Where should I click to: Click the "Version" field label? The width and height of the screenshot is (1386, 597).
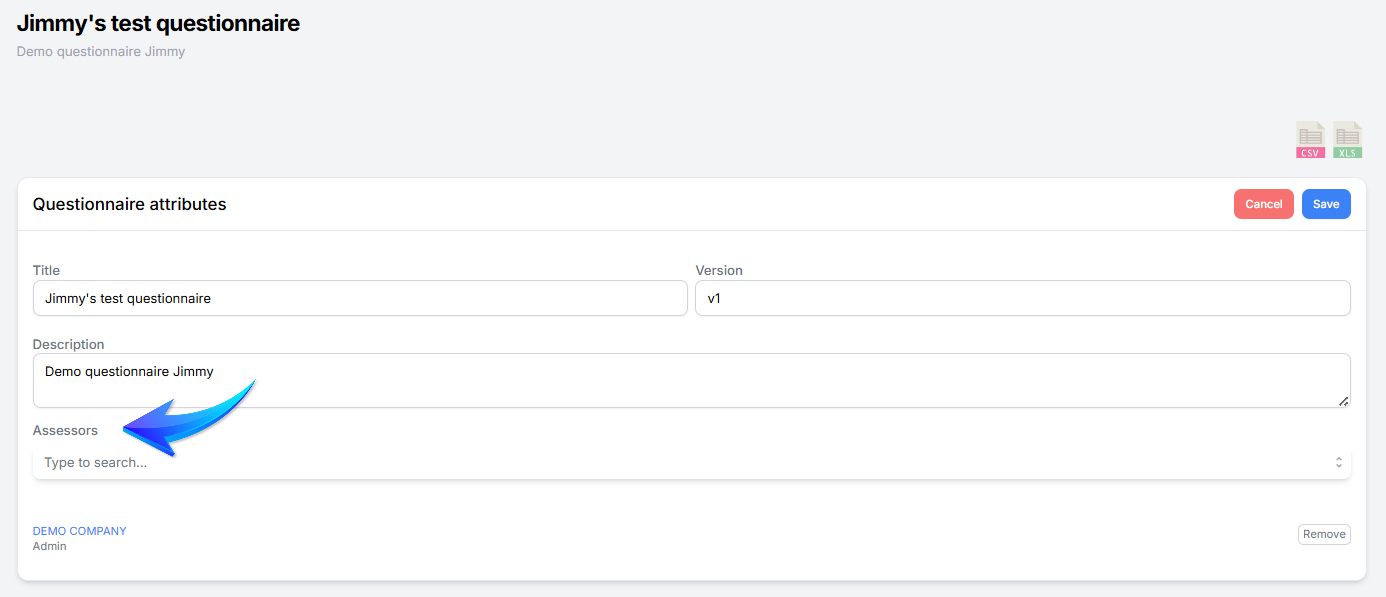(719, 270)
